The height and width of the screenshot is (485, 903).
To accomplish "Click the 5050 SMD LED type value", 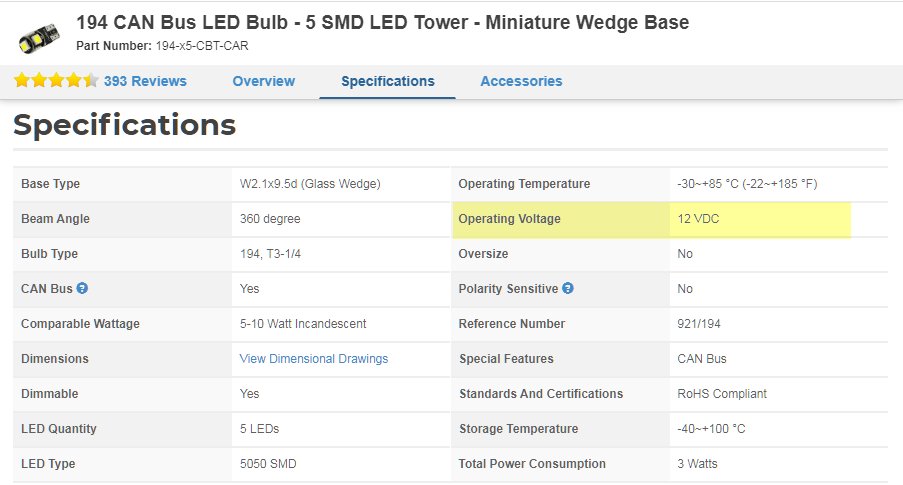I will 268,464.
